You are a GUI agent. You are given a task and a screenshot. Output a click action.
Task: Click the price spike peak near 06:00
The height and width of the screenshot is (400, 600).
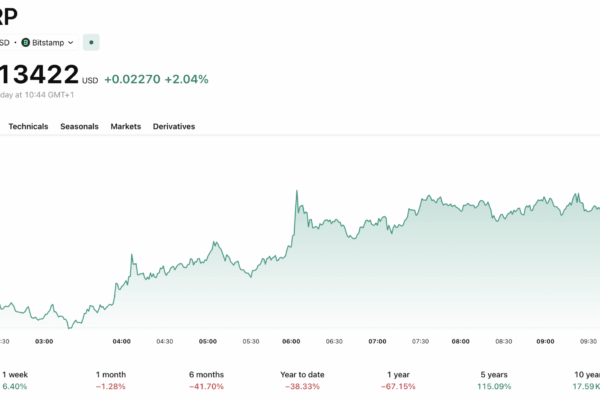tap(297, 191)
